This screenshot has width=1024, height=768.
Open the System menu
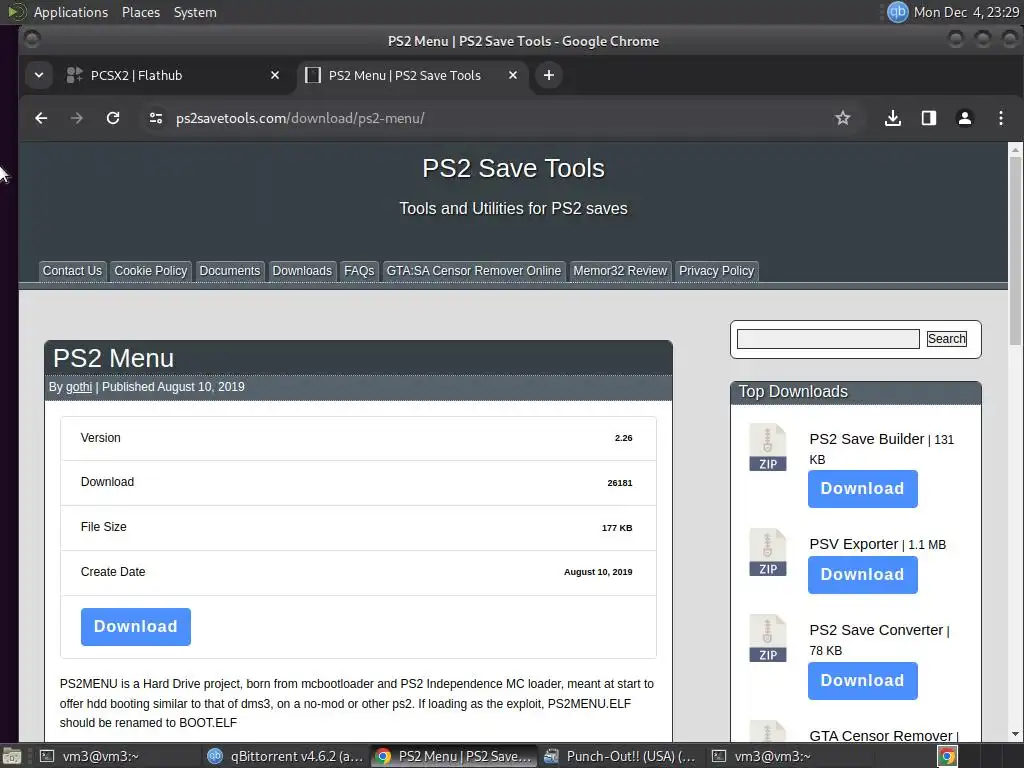tap(195, 12)
